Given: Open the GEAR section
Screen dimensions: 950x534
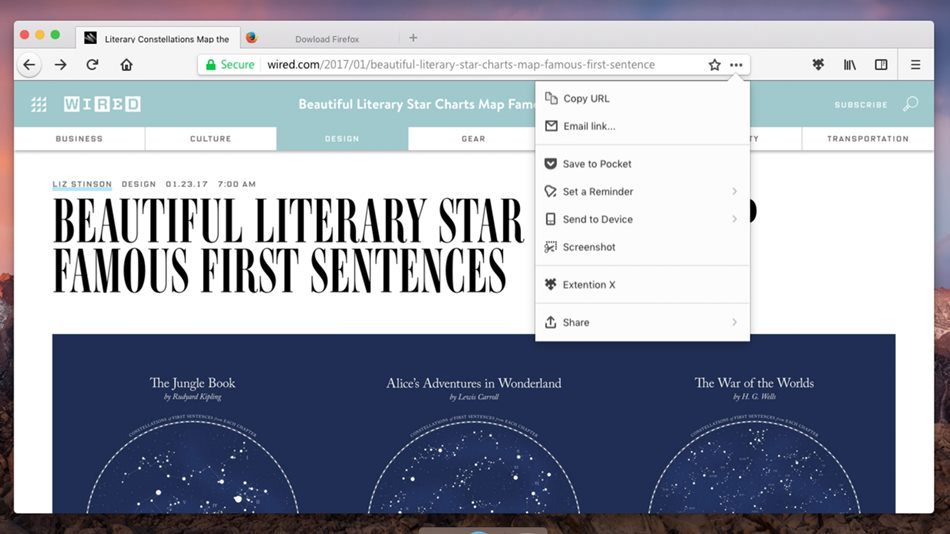Looking at the screenshot, I should tap(473, 139).
